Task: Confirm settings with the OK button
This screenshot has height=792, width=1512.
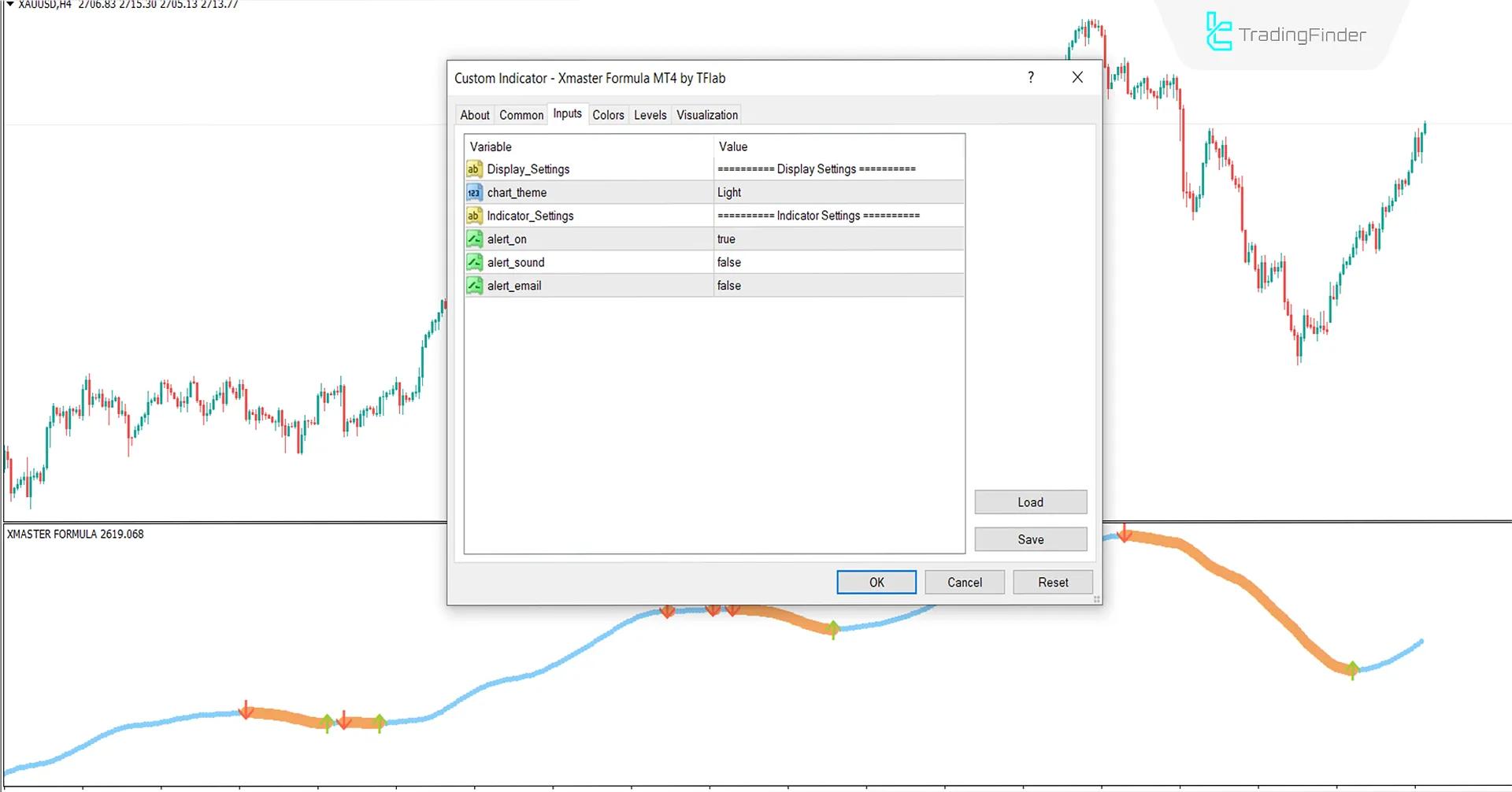Action: coord(876,582)
